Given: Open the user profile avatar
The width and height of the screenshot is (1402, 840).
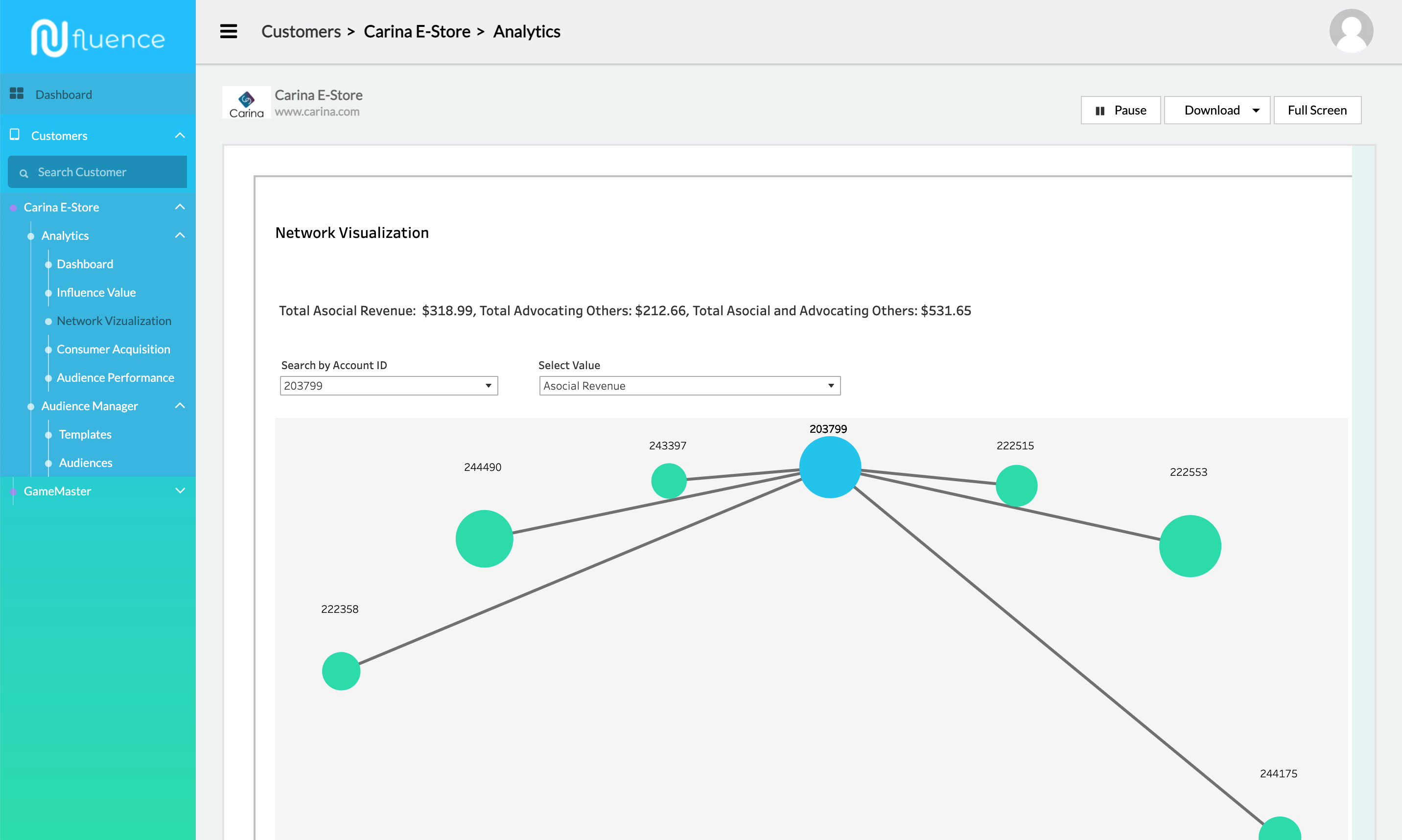Looking at the screenshot, I should point(1351,31).
